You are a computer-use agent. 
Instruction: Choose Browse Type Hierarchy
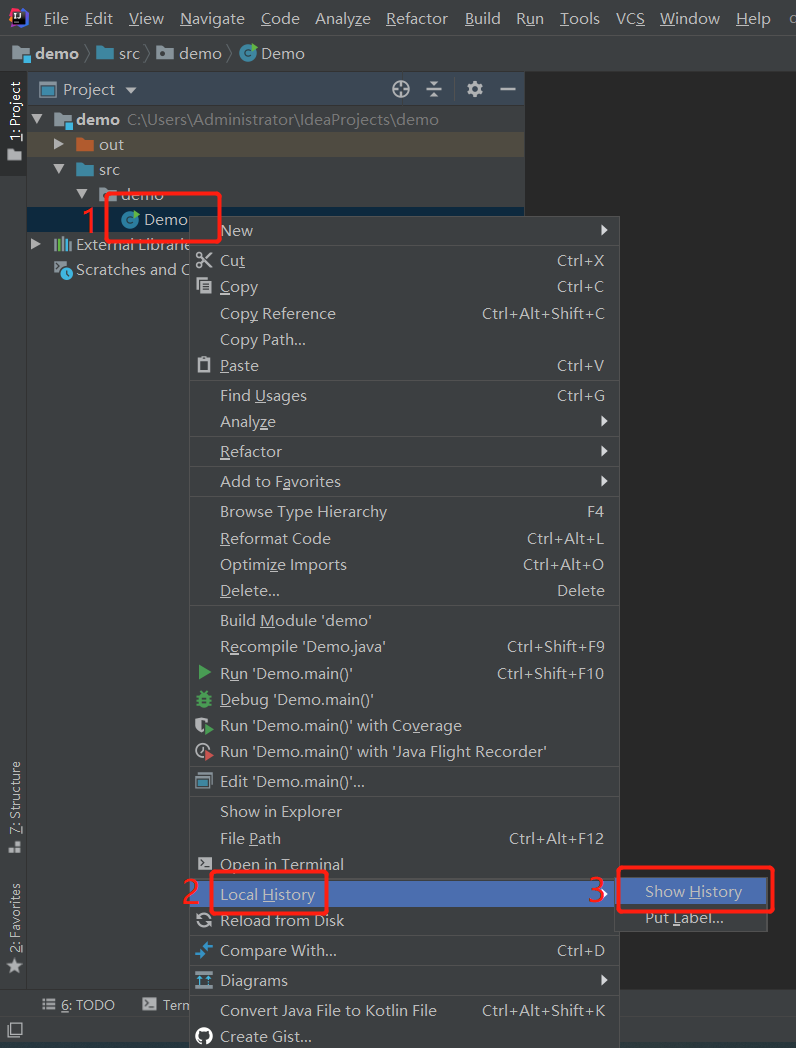pos(404,512)
